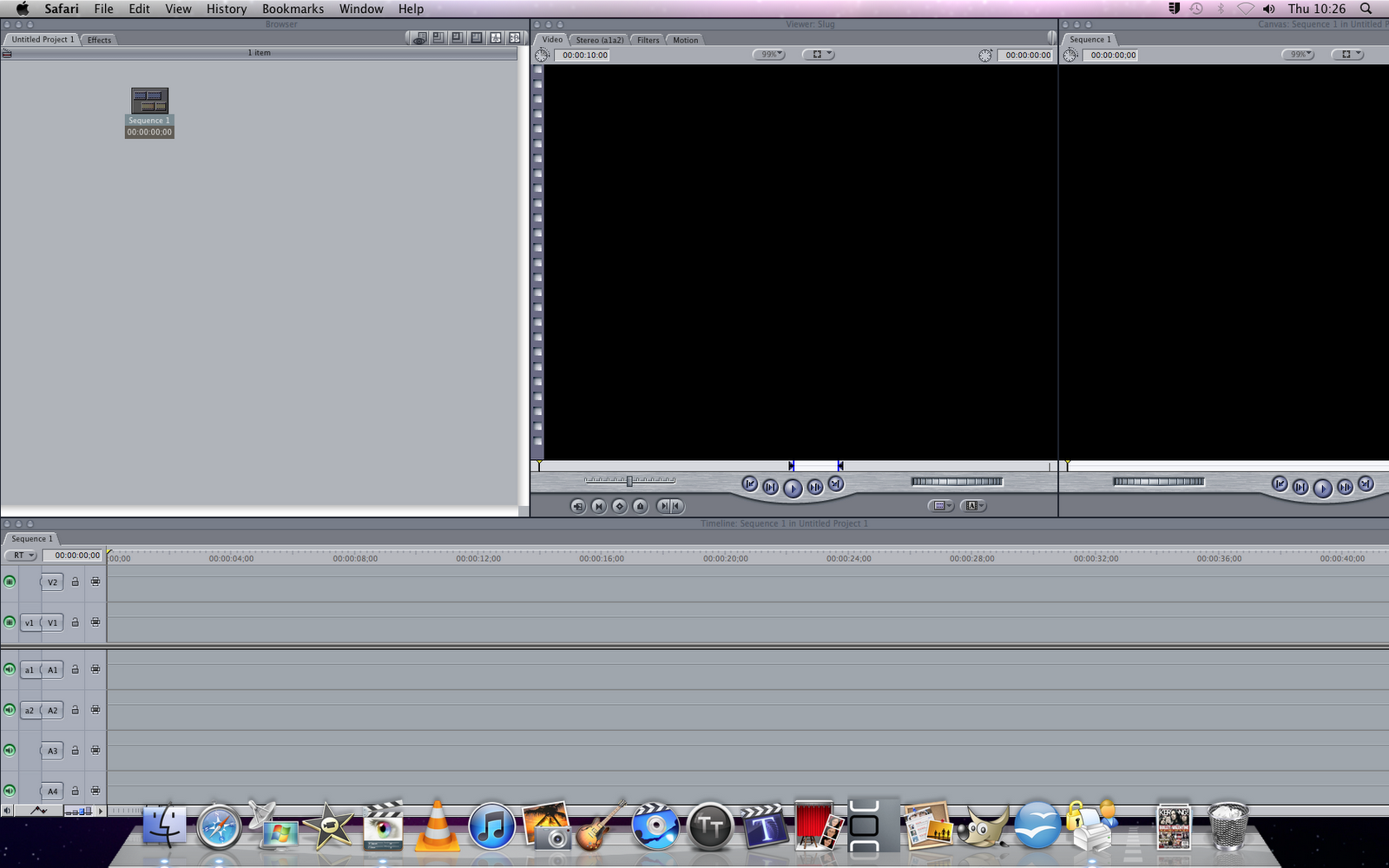The width and height of the screenshot is (1389, 868).
Task: Click the Canvas Play button
Action: 1322,489
